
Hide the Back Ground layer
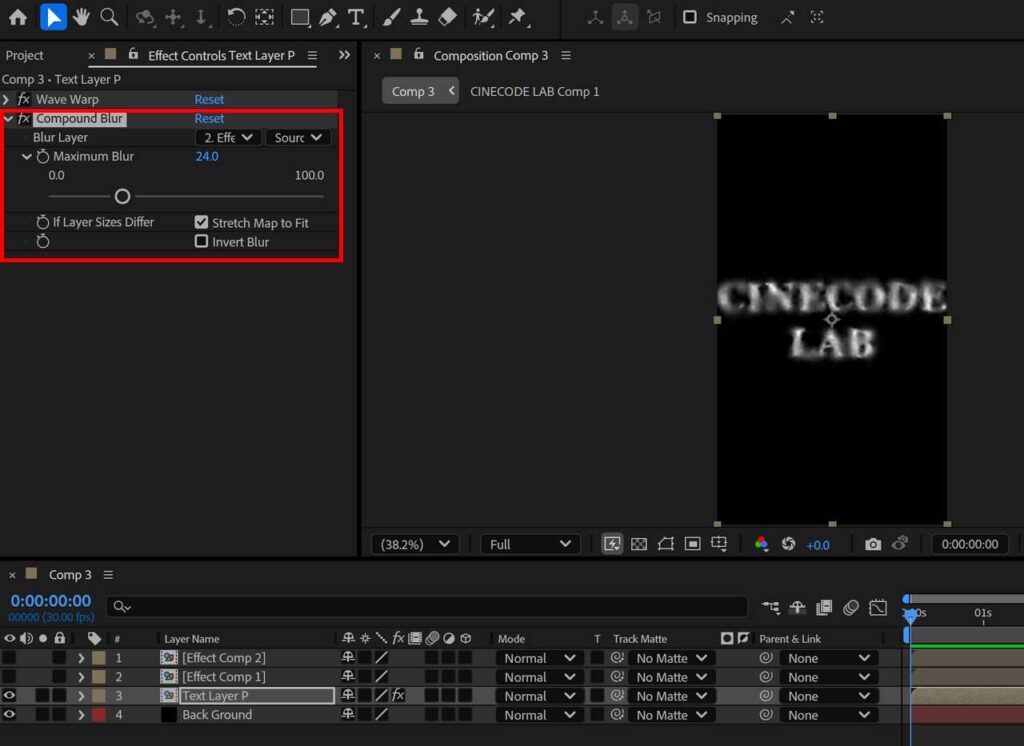pyautogui.click(x=9, y=715)
